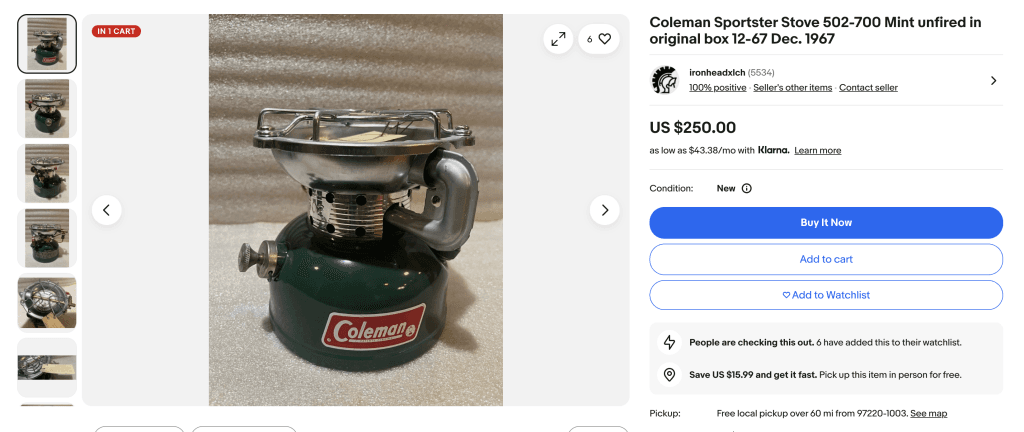Open the seller ironheadxlch avatar

664,80
